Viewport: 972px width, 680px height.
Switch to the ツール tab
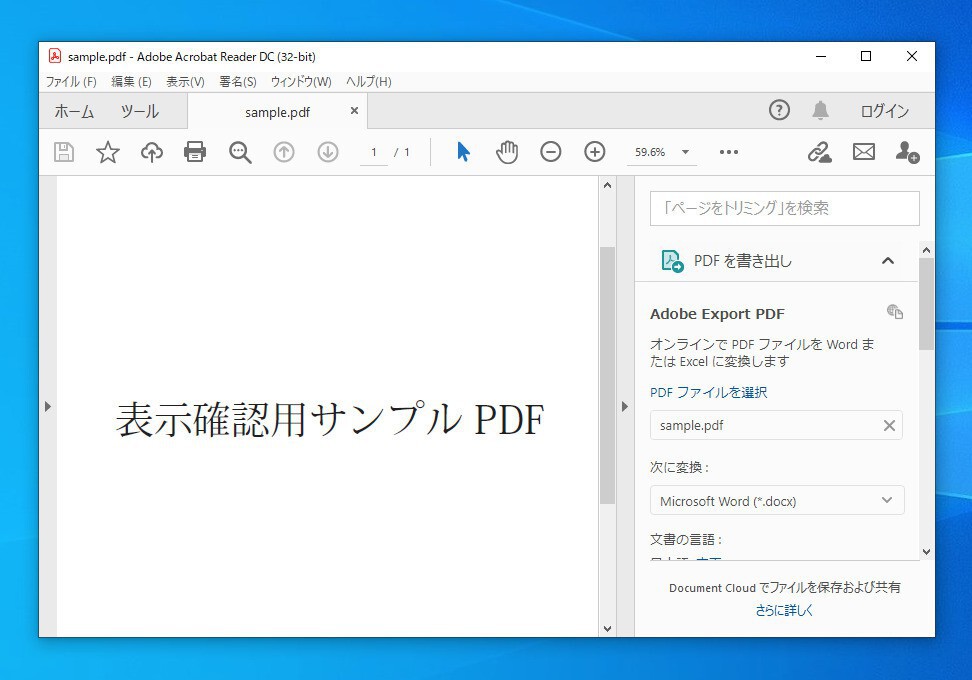[x=139, y=111]
